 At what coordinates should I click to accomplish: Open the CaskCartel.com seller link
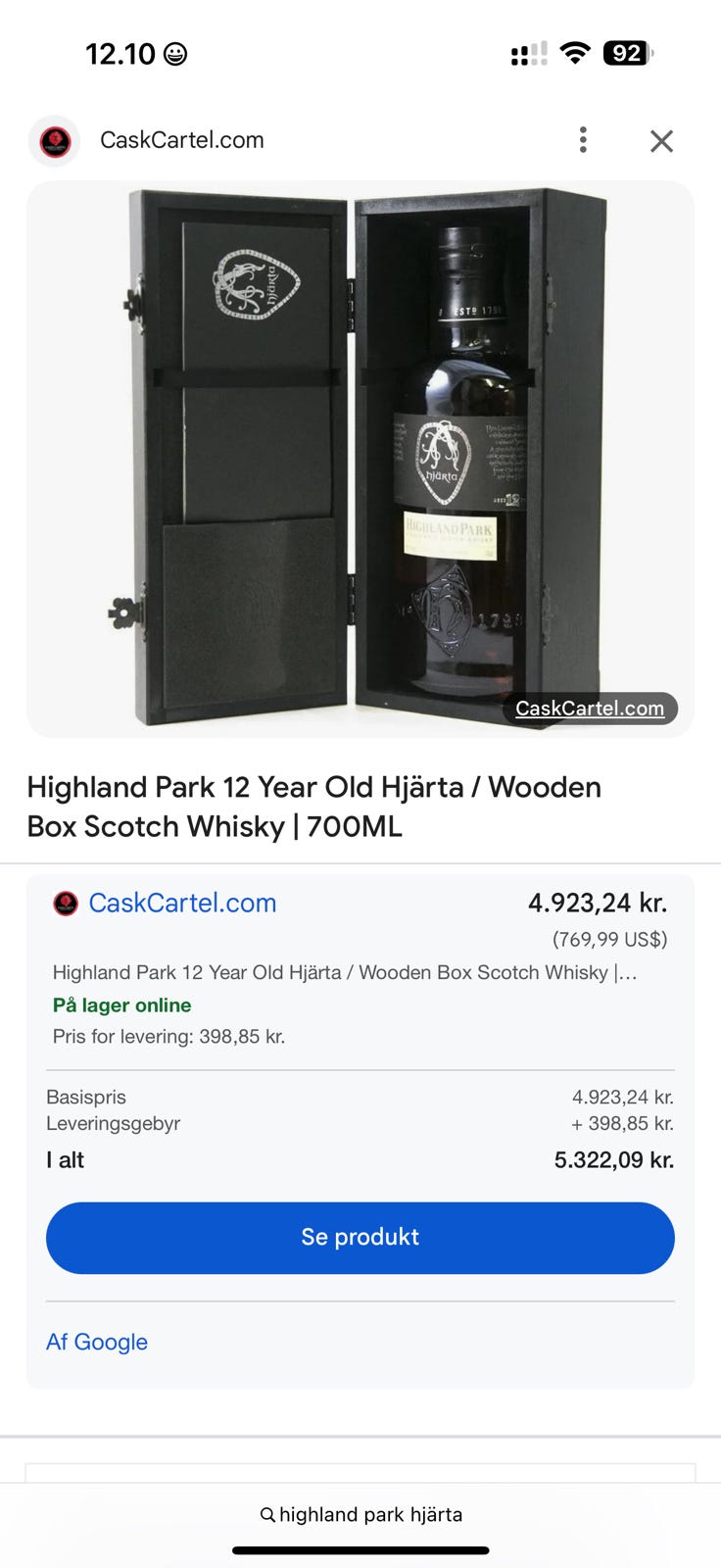(182, 903)
